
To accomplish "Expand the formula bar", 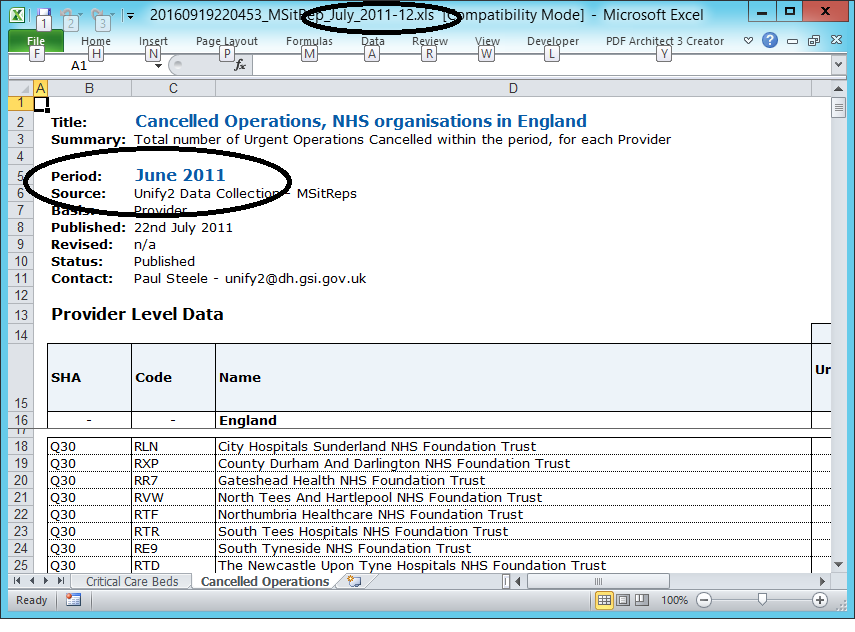I will pos(838,65).
